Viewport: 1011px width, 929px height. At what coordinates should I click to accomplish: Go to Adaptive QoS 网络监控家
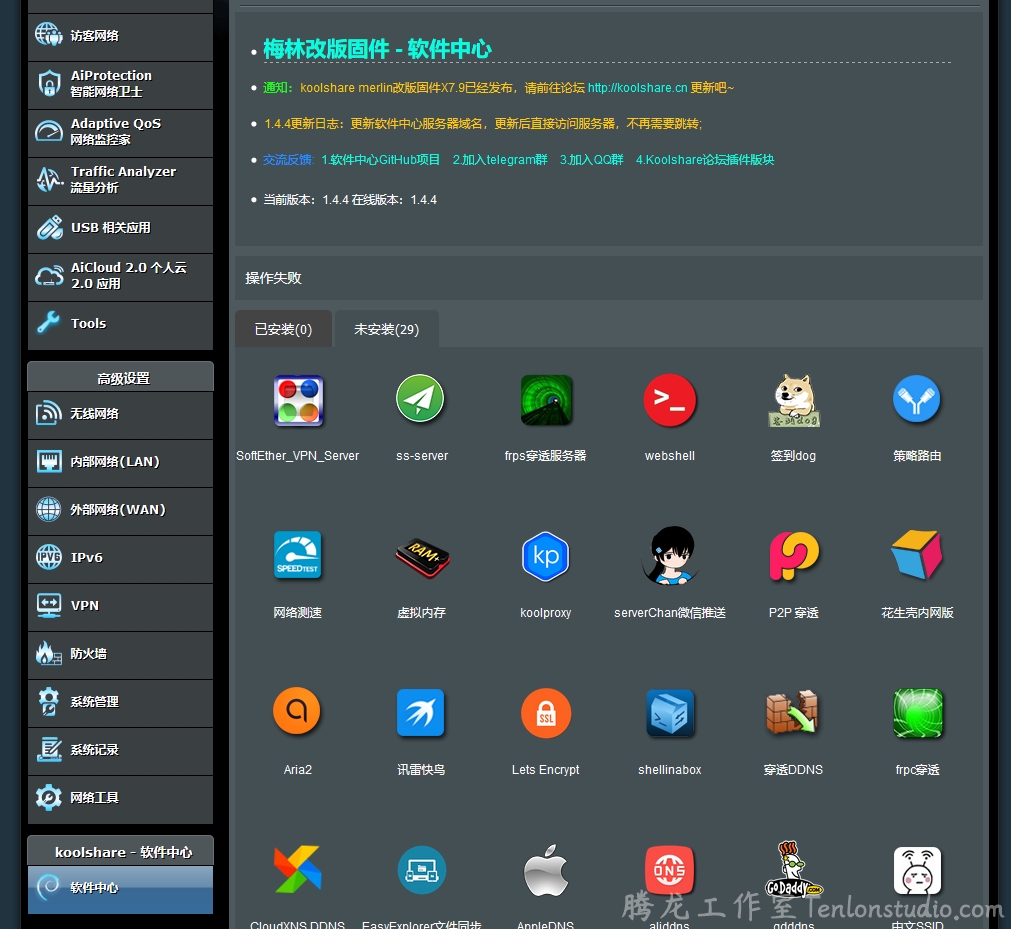[121, 133]
